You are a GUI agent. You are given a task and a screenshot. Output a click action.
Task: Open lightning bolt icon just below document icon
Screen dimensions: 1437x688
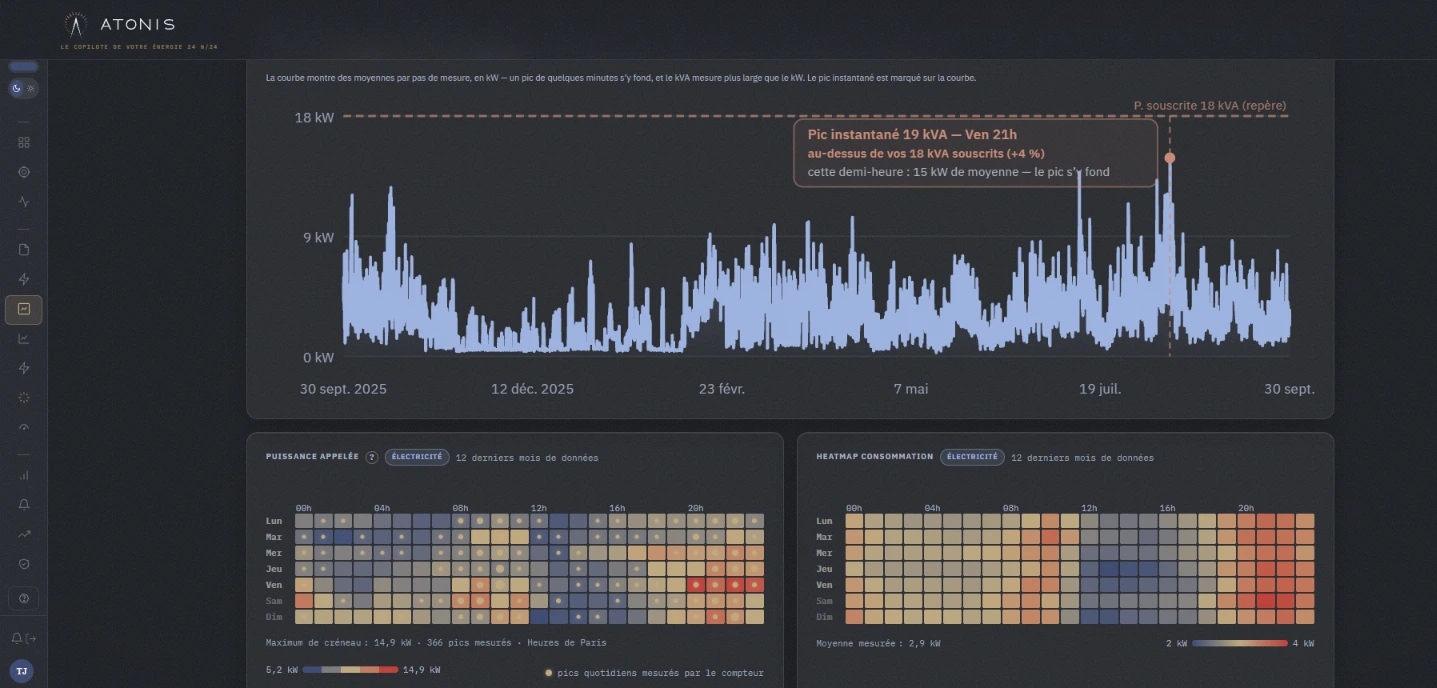click(x=24, y=279)
